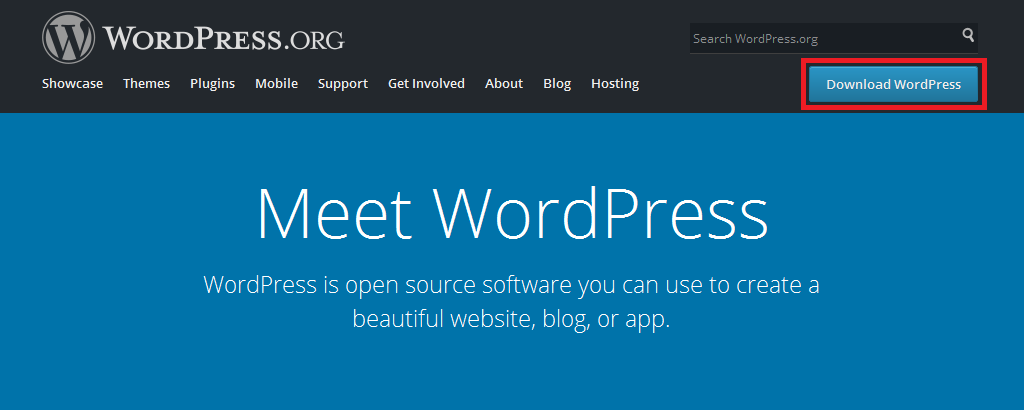The width and height of the screenshot is (1024, 410).
Task: Open the Mobile menu item
Action: 276,84
